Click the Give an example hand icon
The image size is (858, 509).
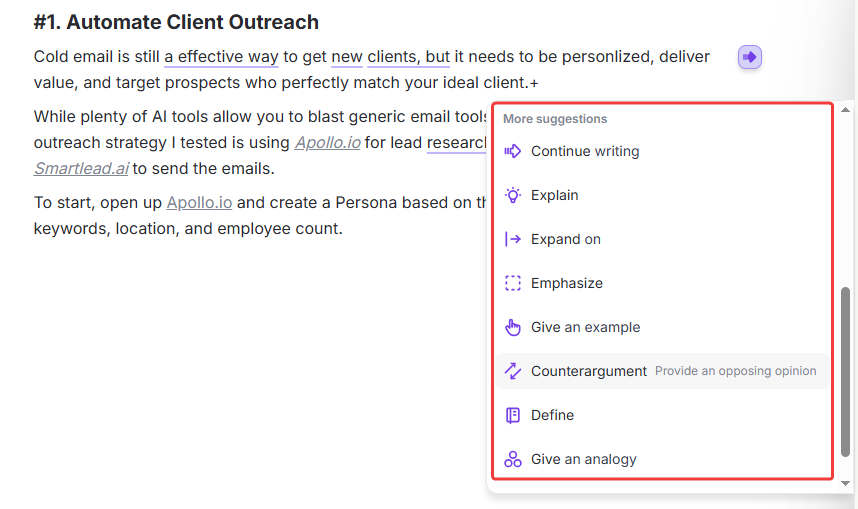point(513,327)
